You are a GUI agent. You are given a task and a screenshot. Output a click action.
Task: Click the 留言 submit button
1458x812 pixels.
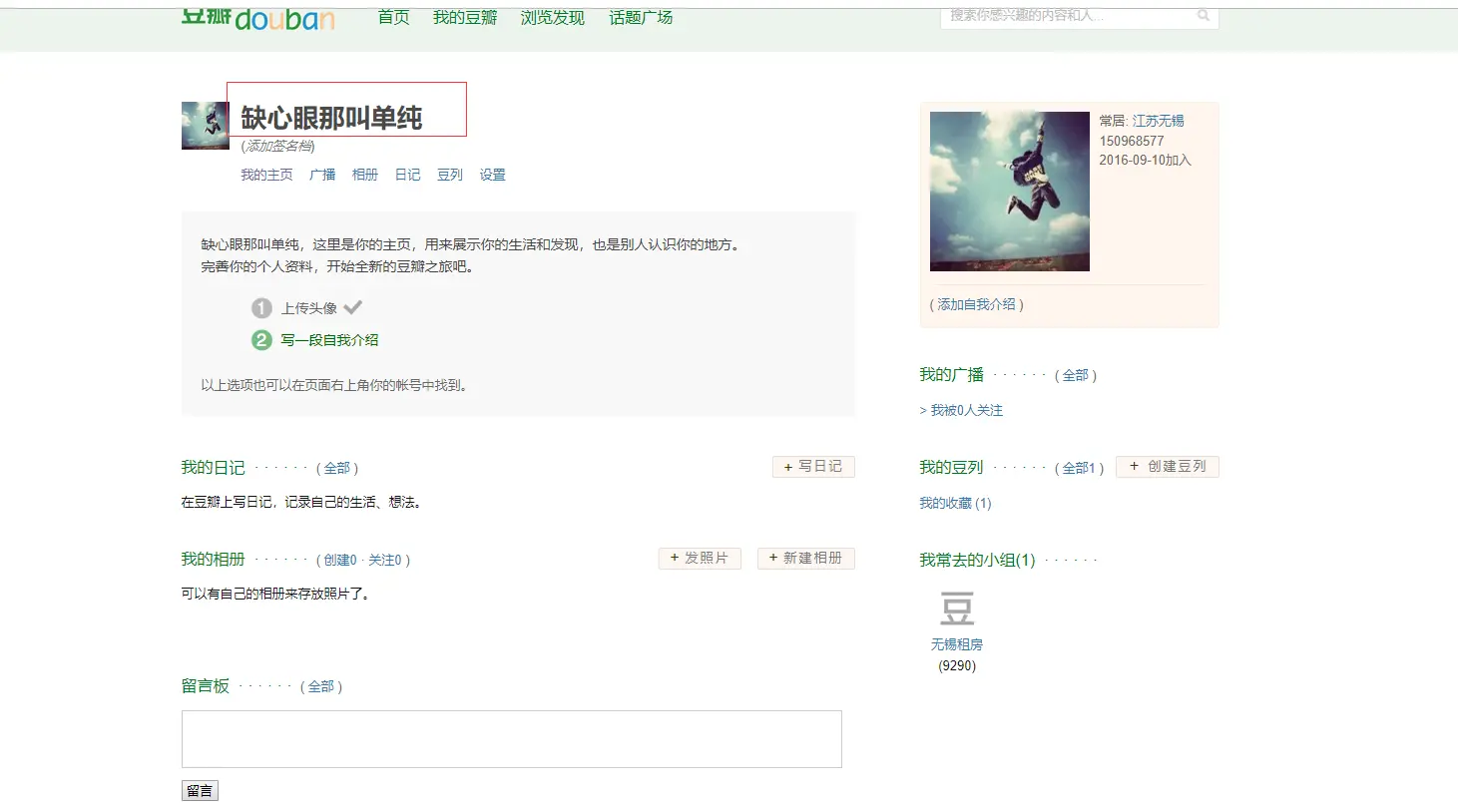tap(200, 791)
